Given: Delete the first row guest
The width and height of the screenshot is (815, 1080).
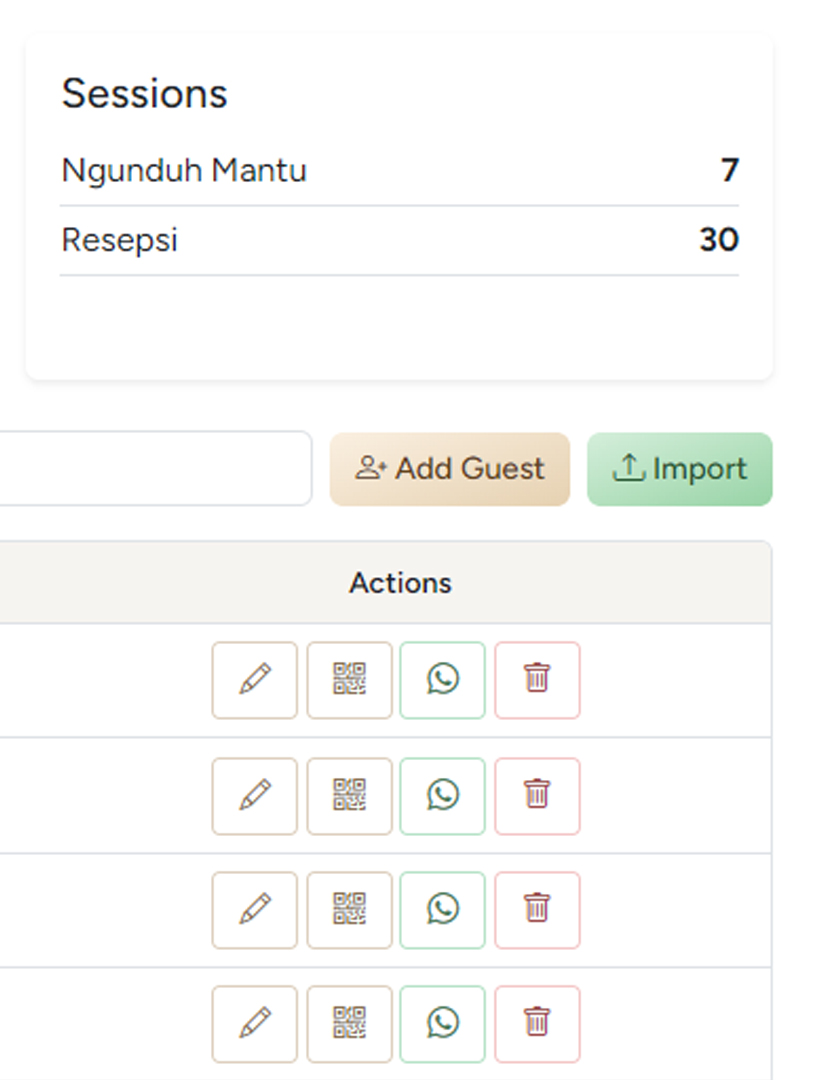Looking at the screenshot, I should pyautogui.click(x=537, y=680).
